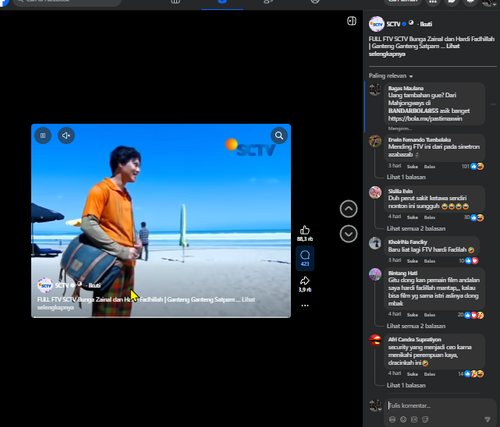Click Balas under Sisilia Evlin's comment
500x427 pixels.
(430, 217)
